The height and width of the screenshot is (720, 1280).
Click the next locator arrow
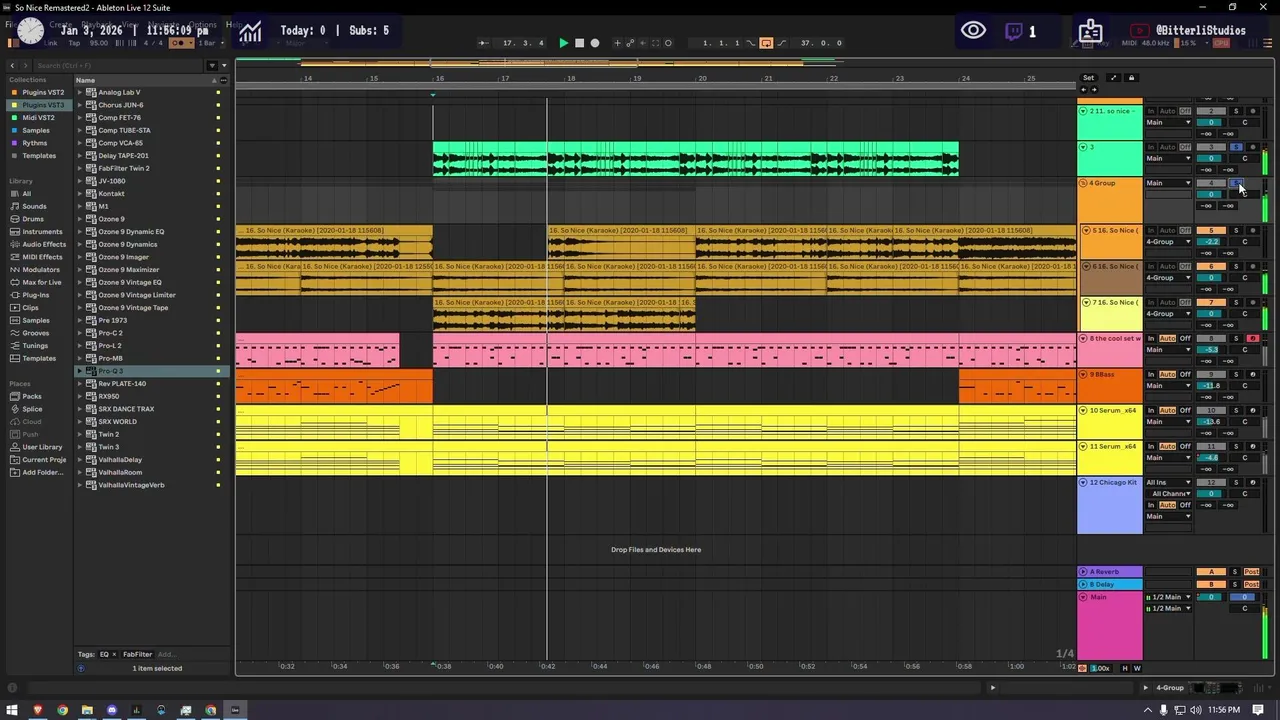[x=1093, y=90]
